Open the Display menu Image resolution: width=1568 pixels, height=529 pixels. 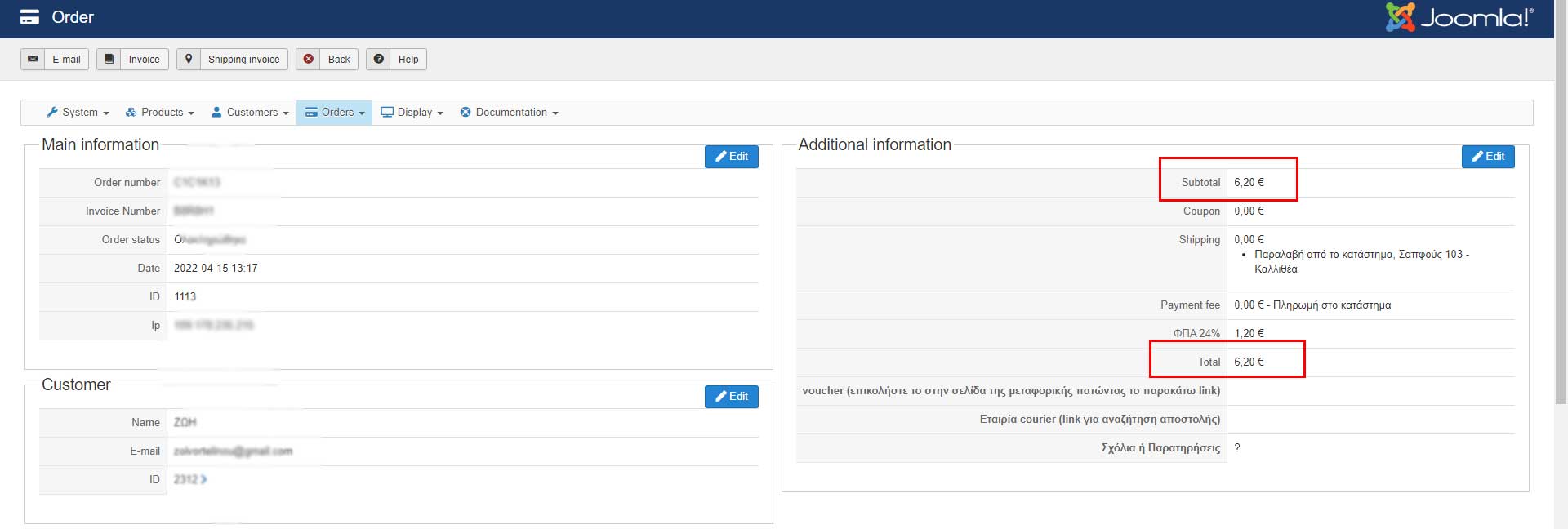[x=412, y=113]
